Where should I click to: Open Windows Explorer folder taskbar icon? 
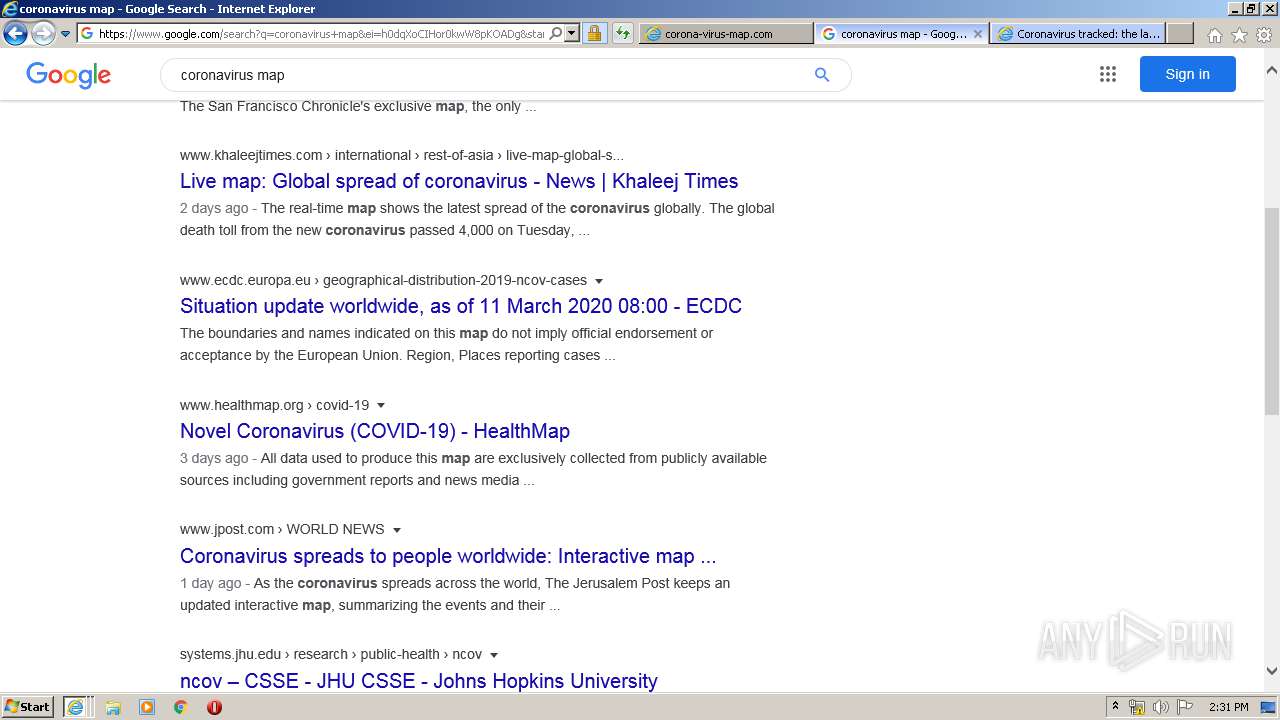pos(113,707)
